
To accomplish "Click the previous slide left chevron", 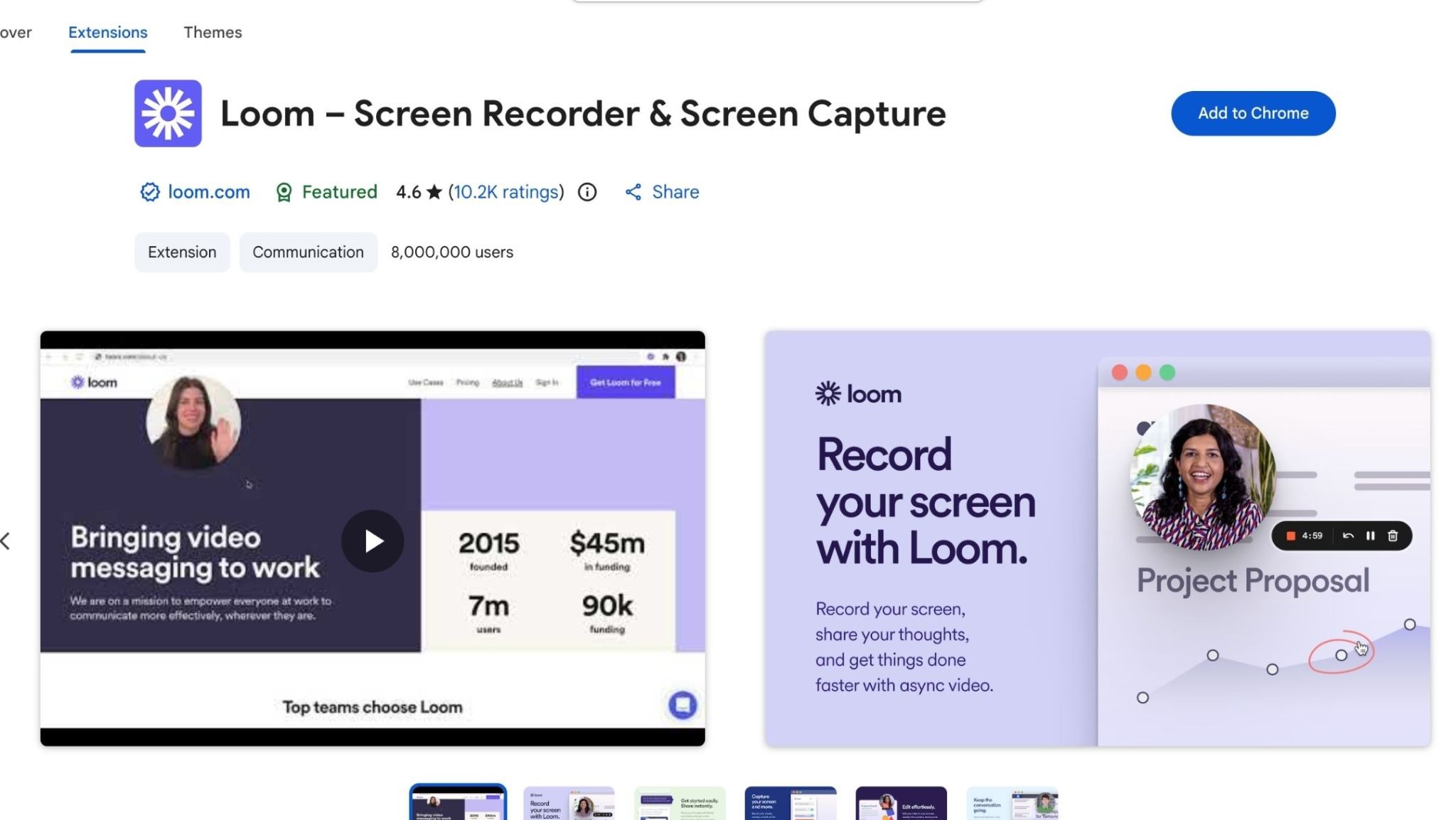I will (x=6, y=541).
